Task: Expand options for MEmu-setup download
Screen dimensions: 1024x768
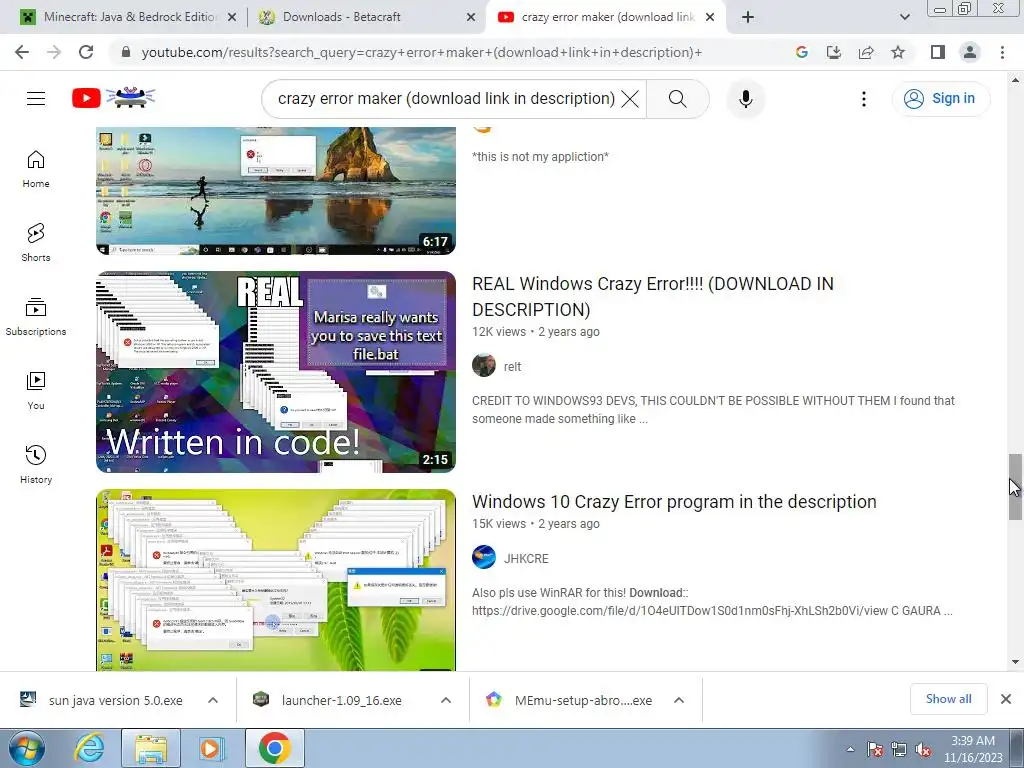Action: (679, 700)
